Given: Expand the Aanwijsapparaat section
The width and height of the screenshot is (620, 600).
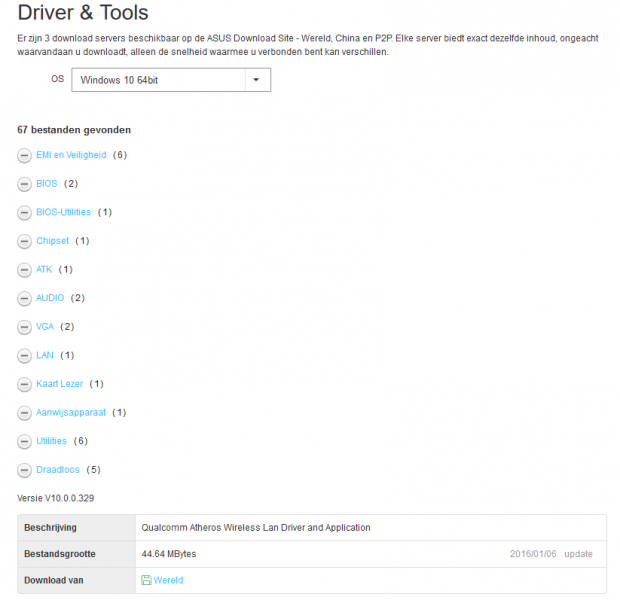Looking at the screenshot, I should click(70, 412).
